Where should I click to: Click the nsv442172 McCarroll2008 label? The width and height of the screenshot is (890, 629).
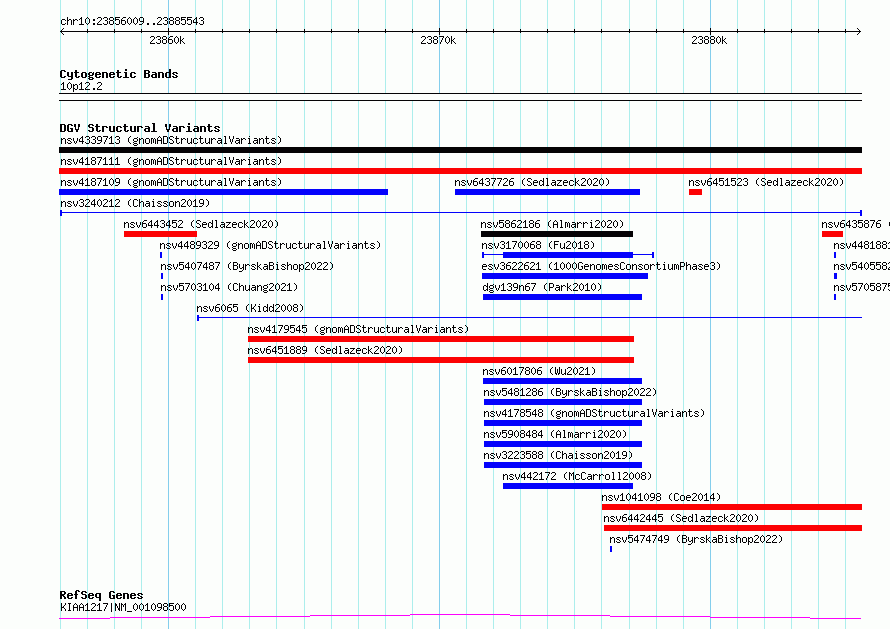click(577, 476)
